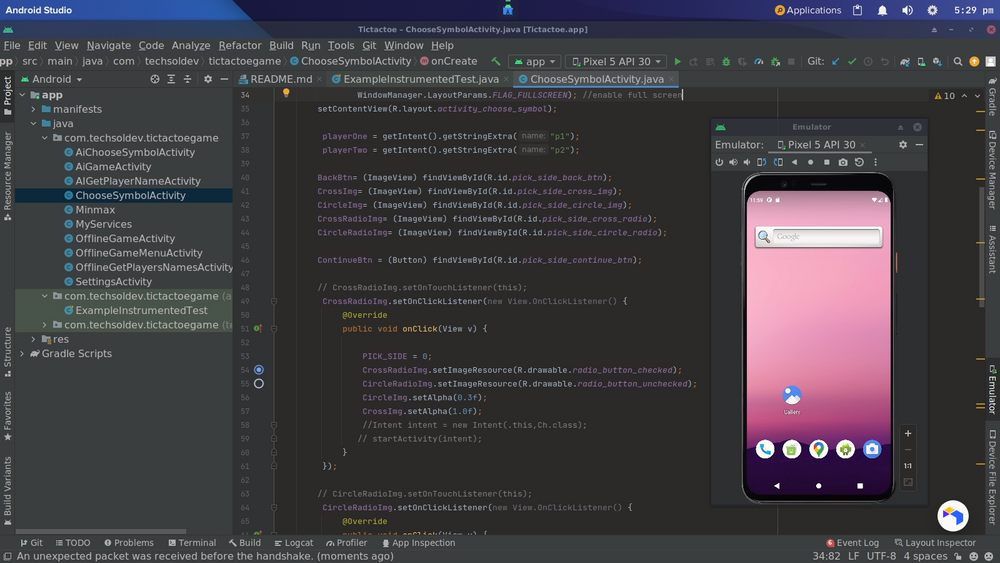Select opened file target icon in Project panel
The height and width of the screenshot is (563, 1000).
click(x=155, y=79)
